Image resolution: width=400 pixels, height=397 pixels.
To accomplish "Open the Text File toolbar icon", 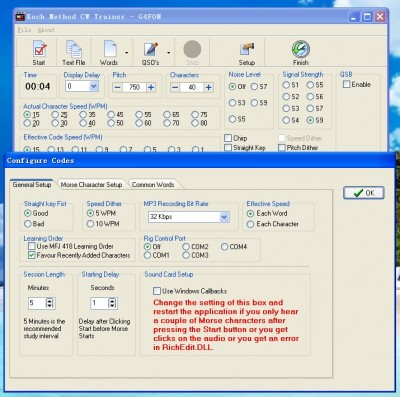I will tap(74, 49).
